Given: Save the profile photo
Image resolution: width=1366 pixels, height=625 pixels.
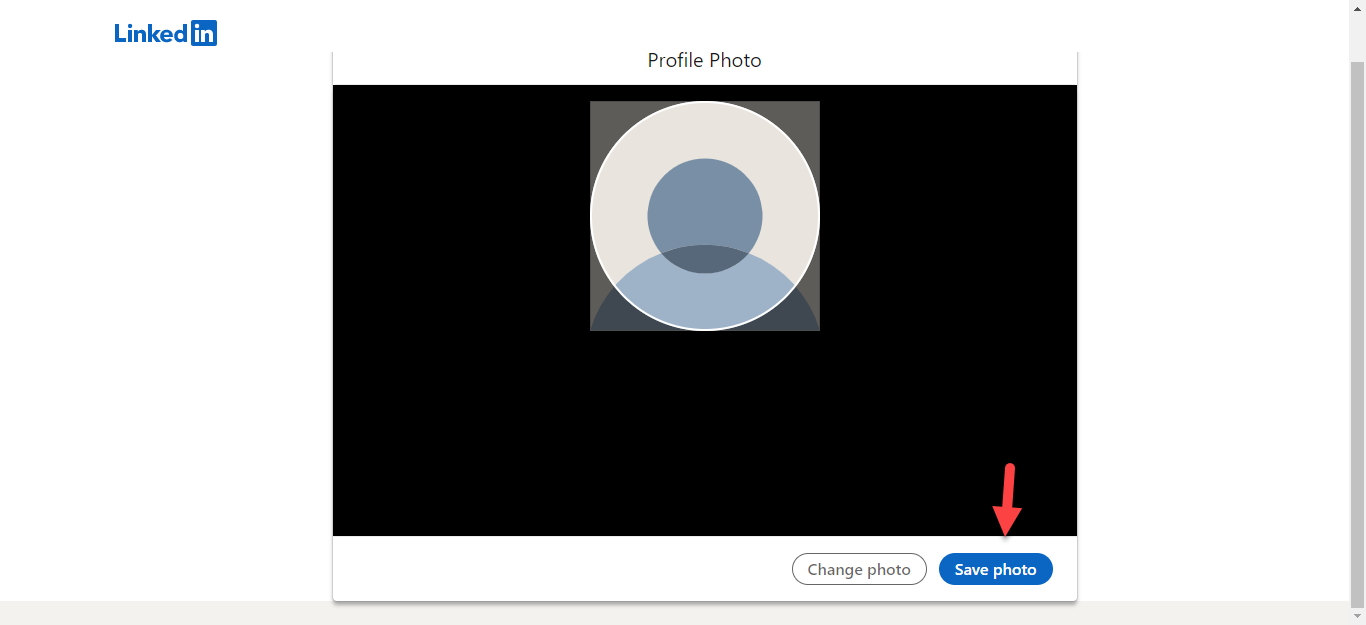Looking at the screenshot, I should pyautogui.click(x=995, y=569).
